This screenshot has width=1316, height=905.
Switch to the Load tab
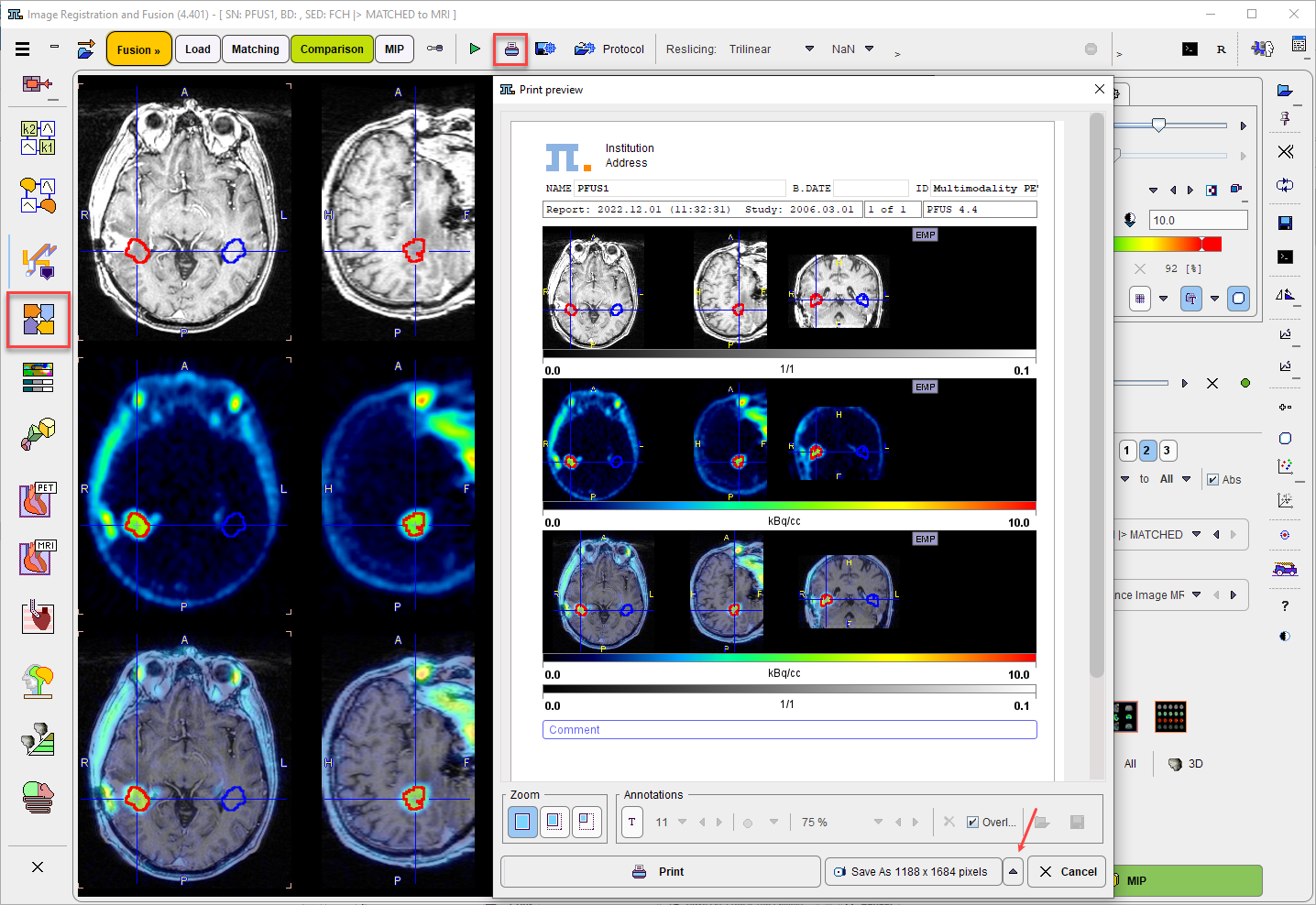coord(198,49)
